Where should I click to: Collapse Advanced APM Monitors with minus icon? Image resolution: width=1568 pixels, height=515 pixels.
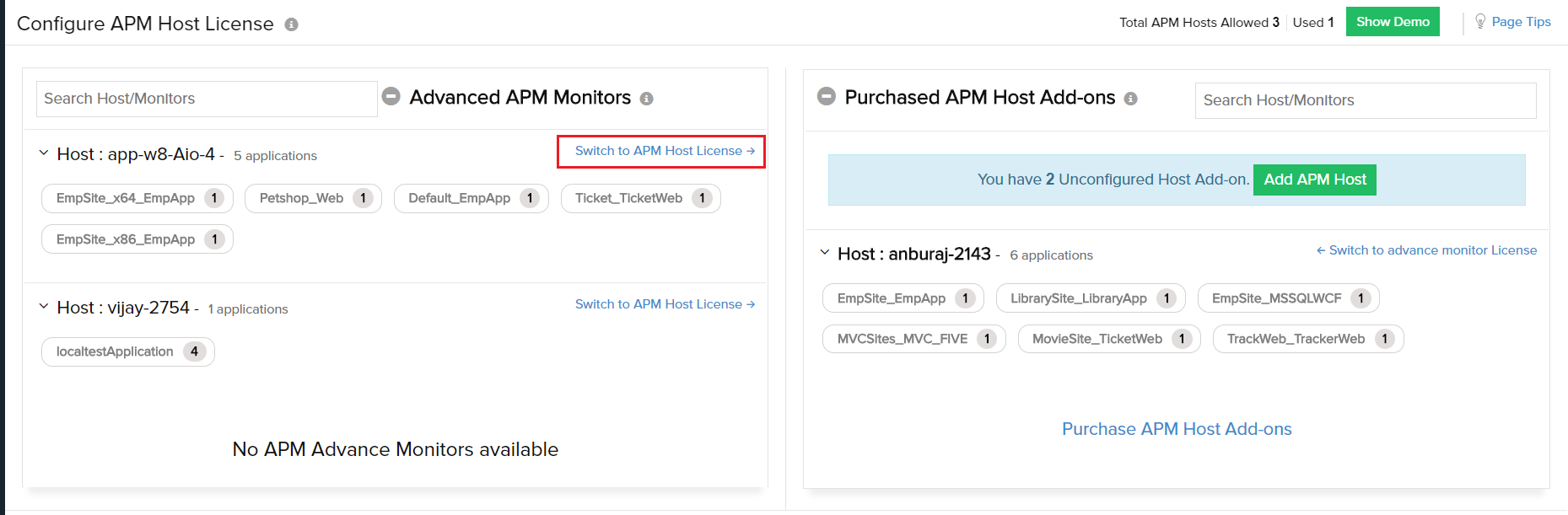tap(391, 96)
